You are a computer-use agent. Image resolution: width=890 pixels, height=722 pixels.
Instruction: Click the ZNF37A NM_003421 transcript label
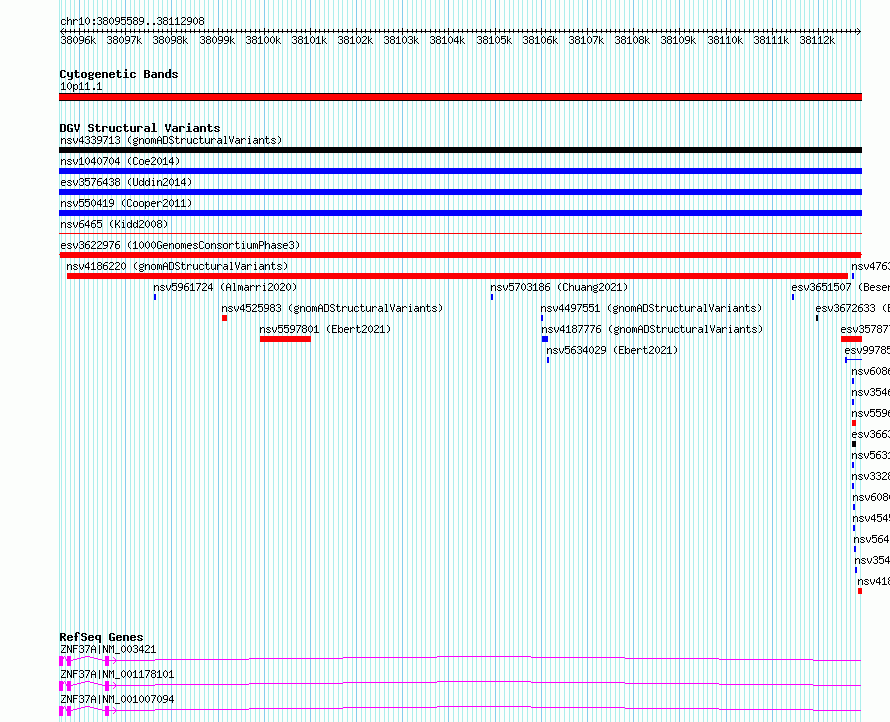coord(108,650)
